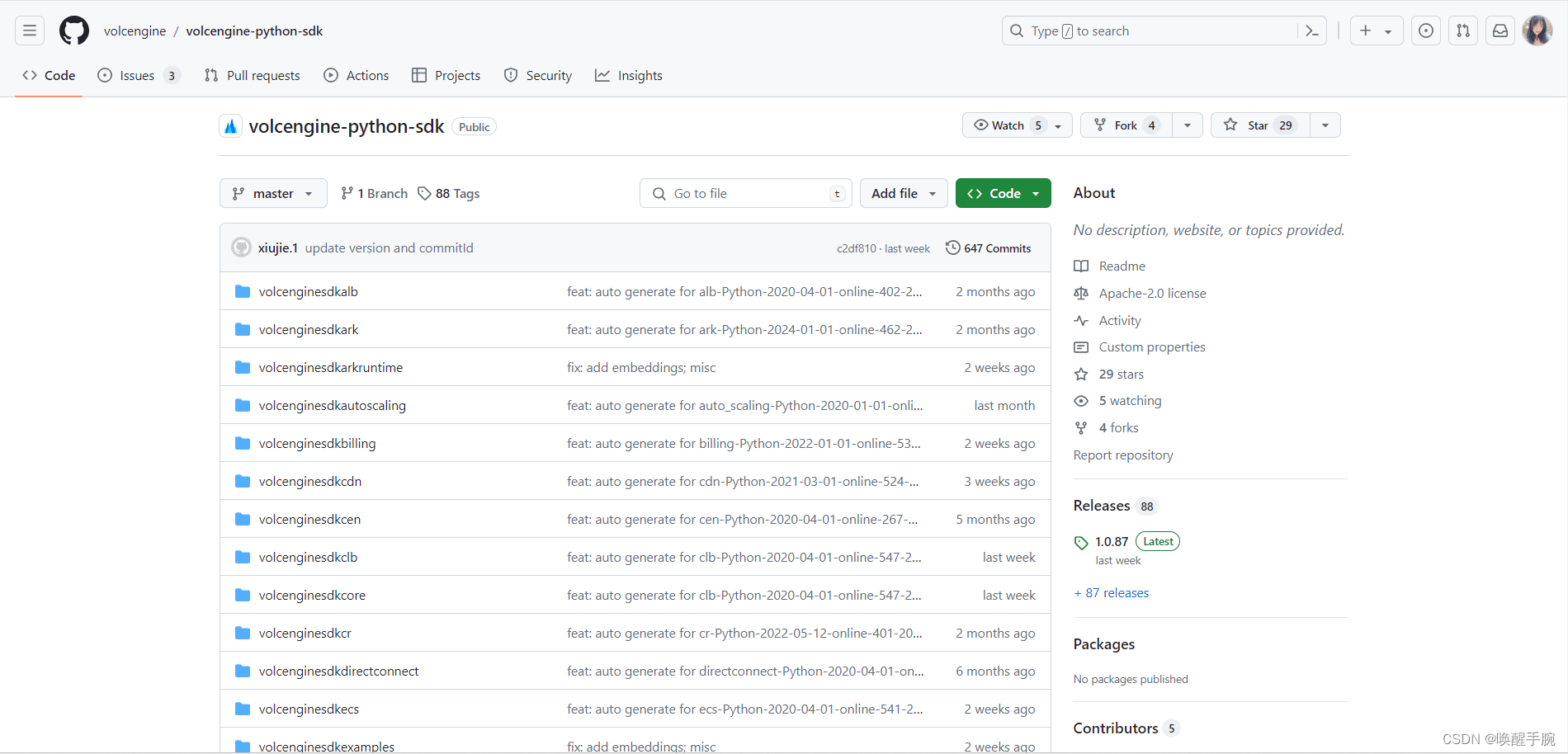
Task: Switch to the Issues tab
Action: tap(139, 76)
